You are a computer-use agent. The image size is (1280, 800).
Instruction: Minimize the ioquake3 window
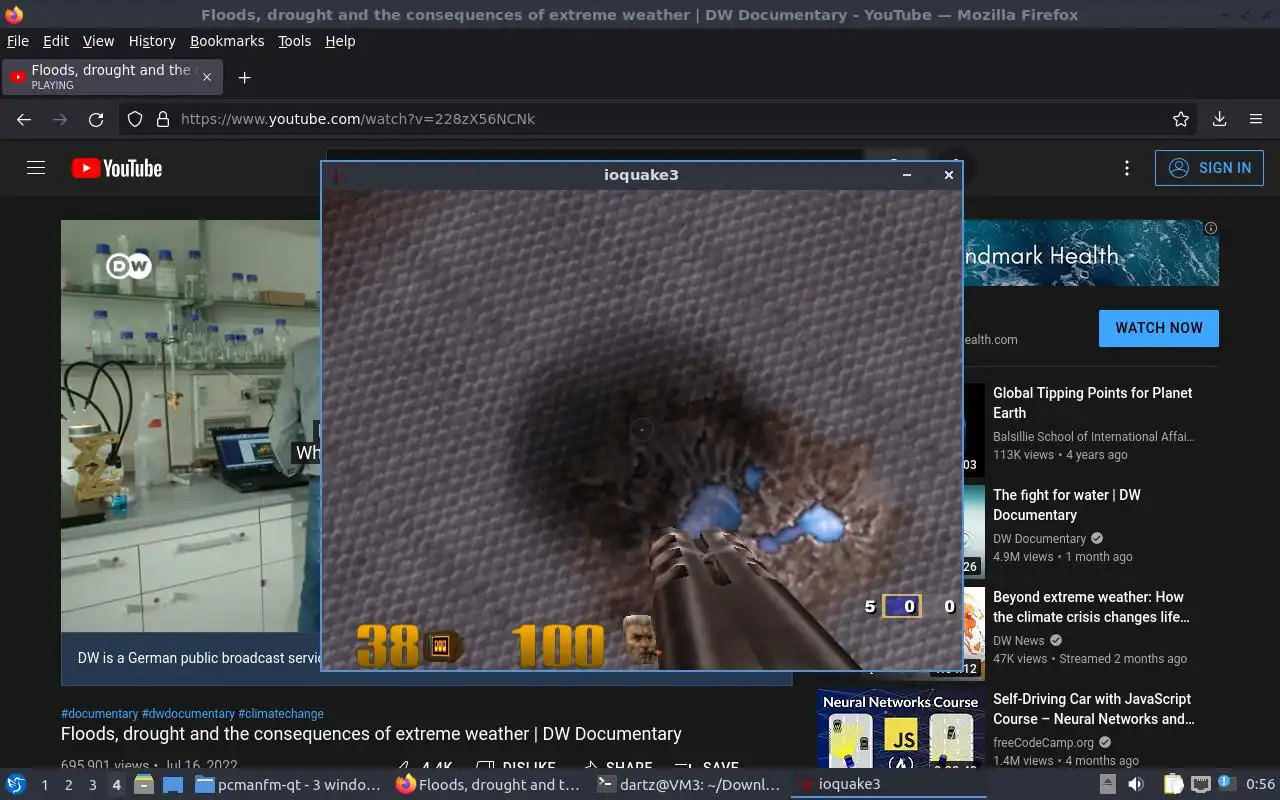pyautogui.click(x=907, y=175)
